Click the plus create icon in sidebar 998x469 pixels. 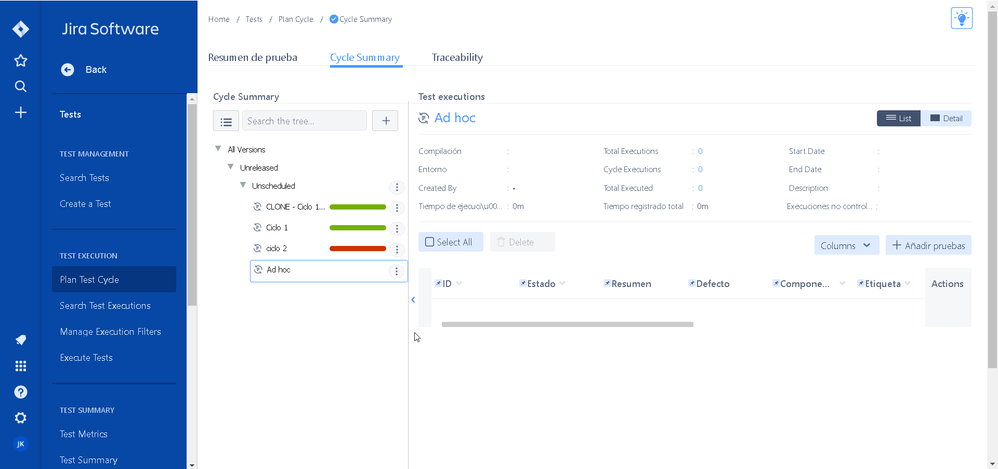[20, 113]
